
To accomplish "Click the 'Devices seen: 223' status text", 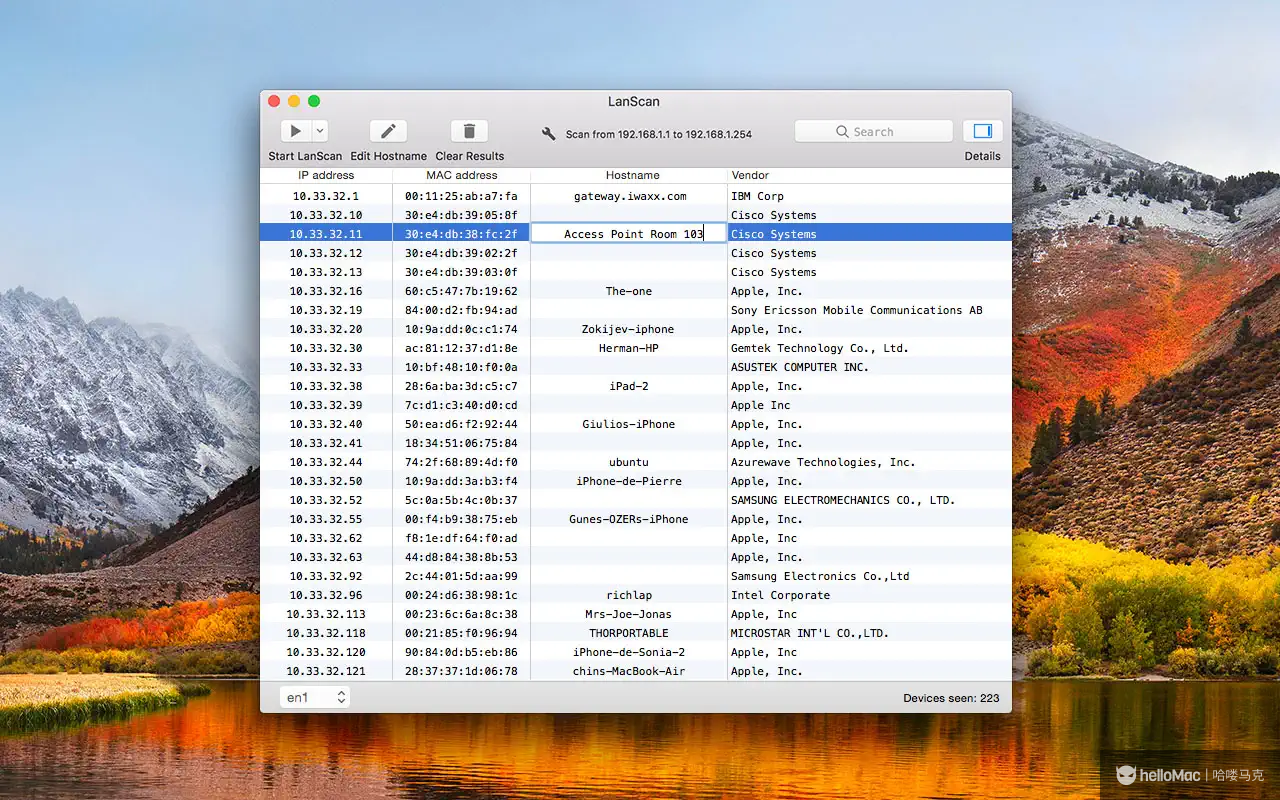I will click(951, 698).
